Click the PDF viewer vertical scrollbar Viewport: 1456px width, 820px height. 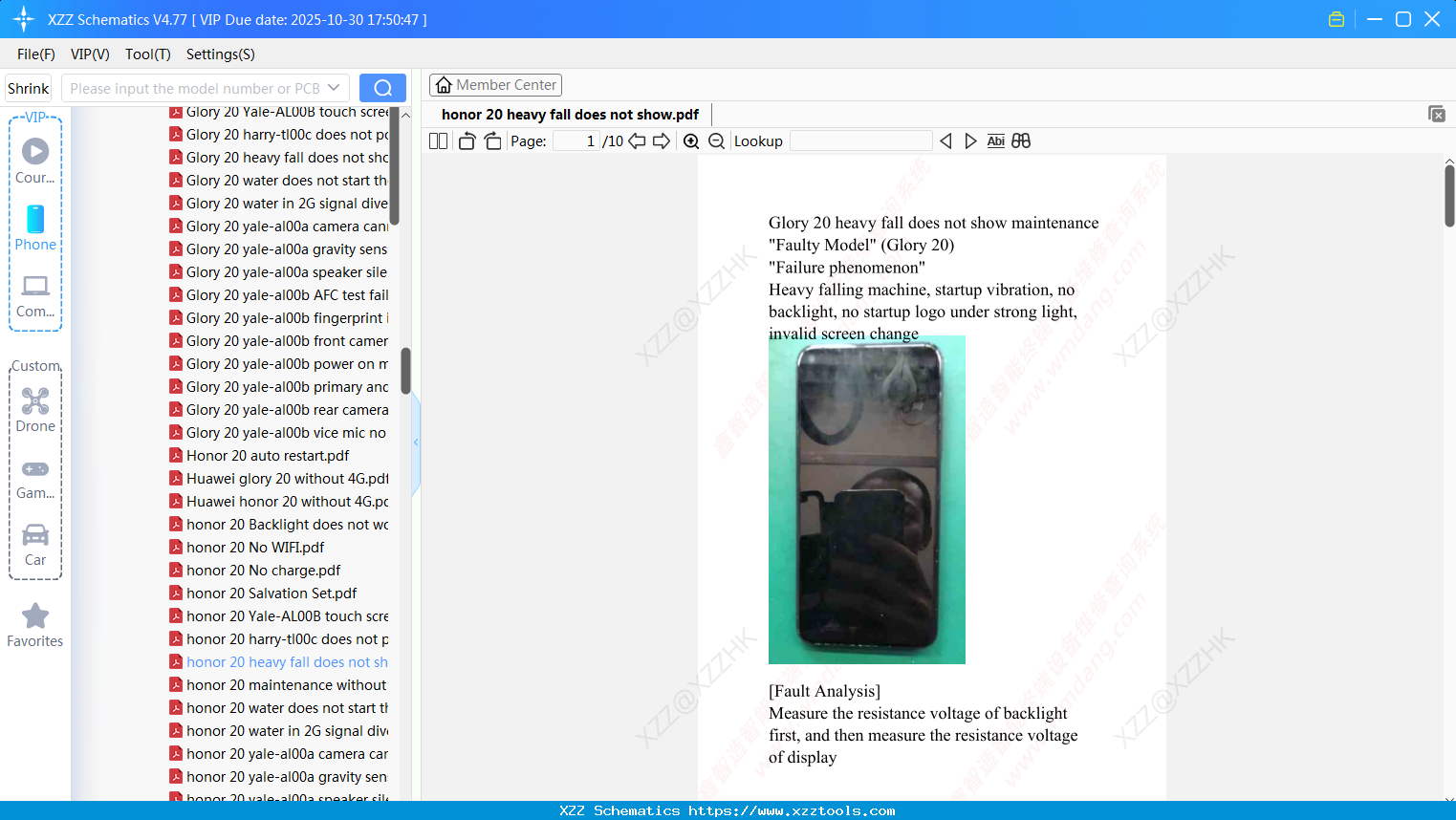pos(1449,196)
